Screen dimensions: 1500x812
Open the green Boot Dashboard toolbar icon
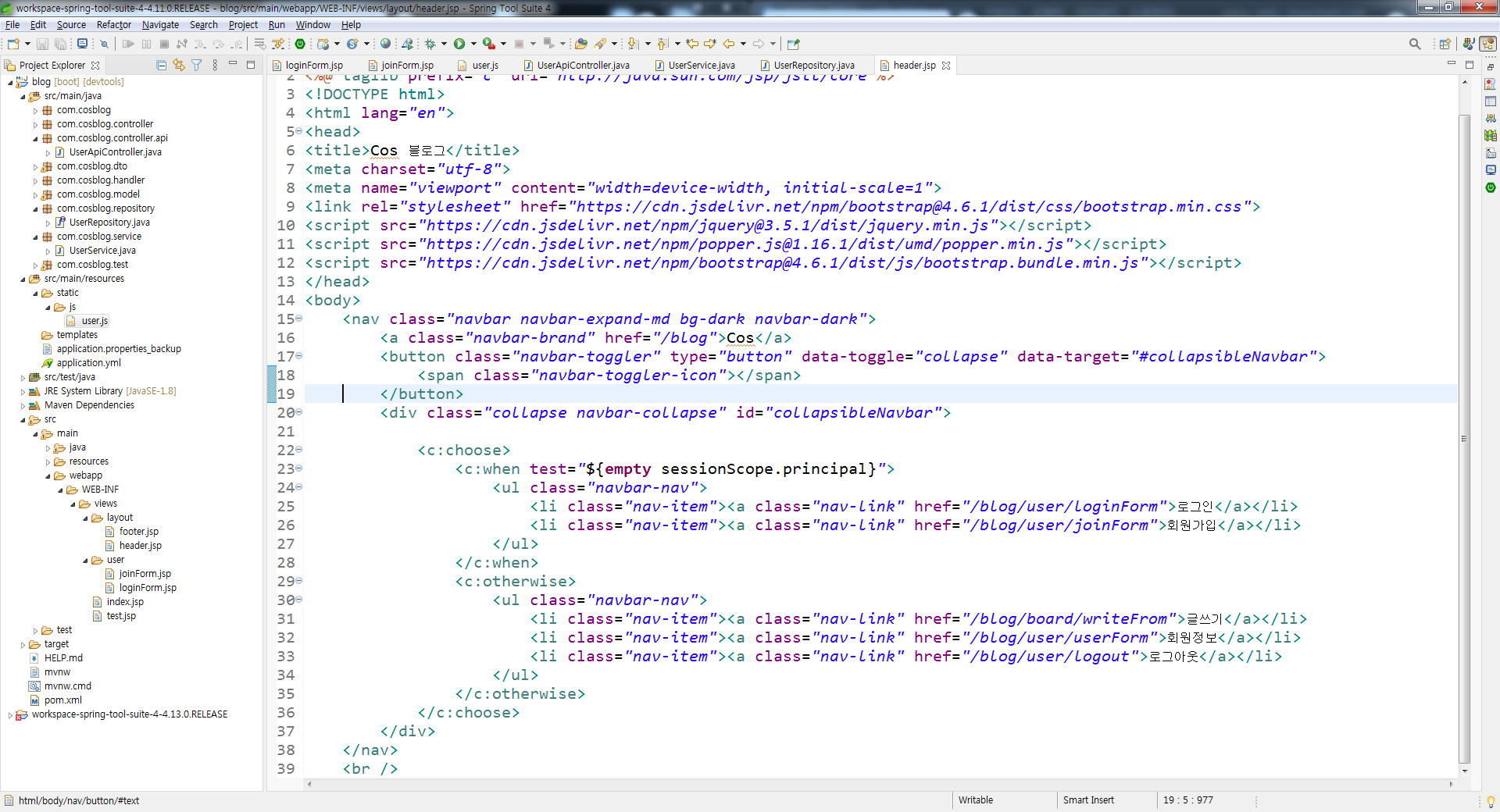click(300, 44)
